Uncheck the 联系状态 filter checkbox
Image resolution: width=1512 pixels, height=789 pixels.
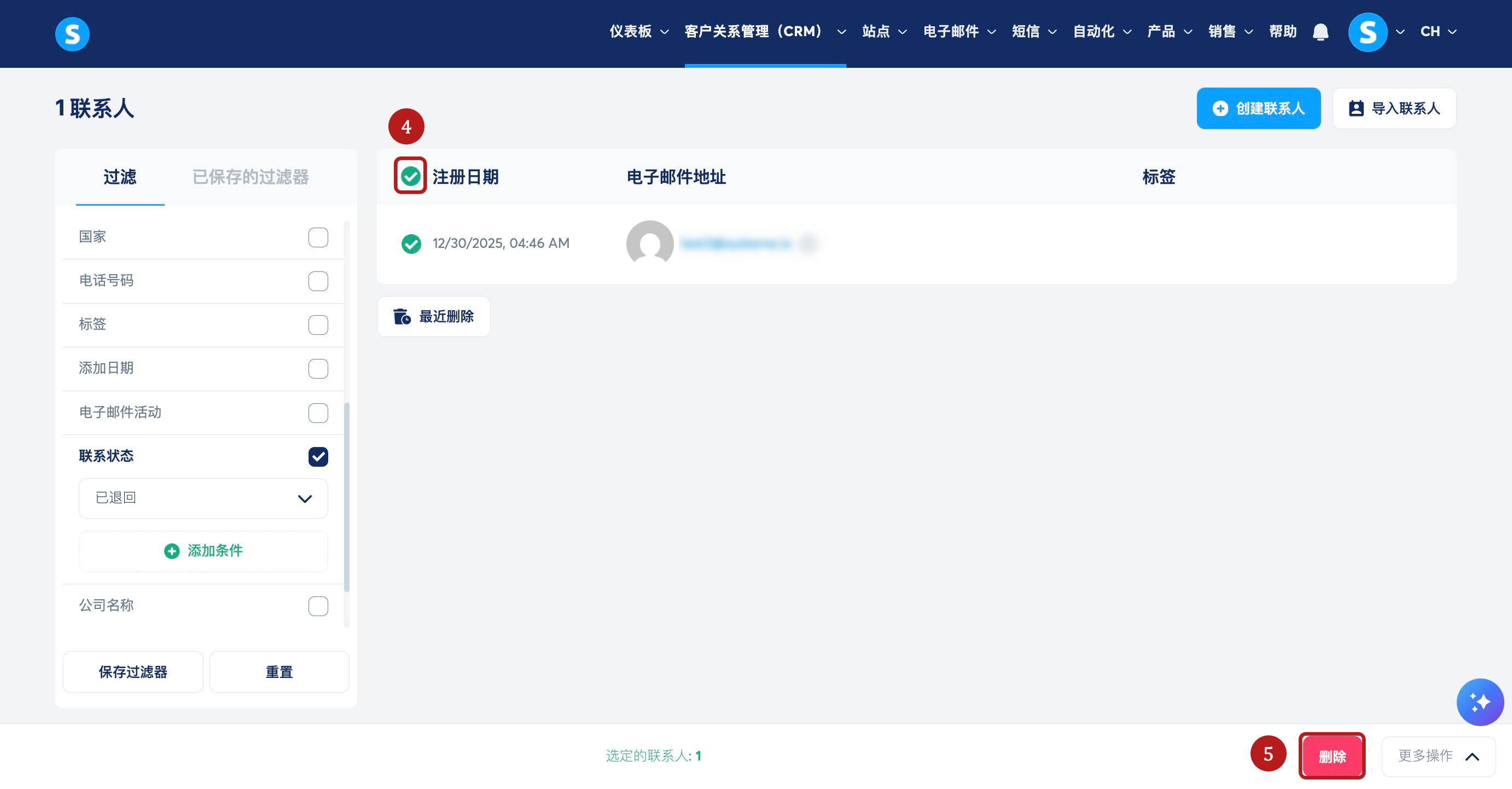point(318,456)
